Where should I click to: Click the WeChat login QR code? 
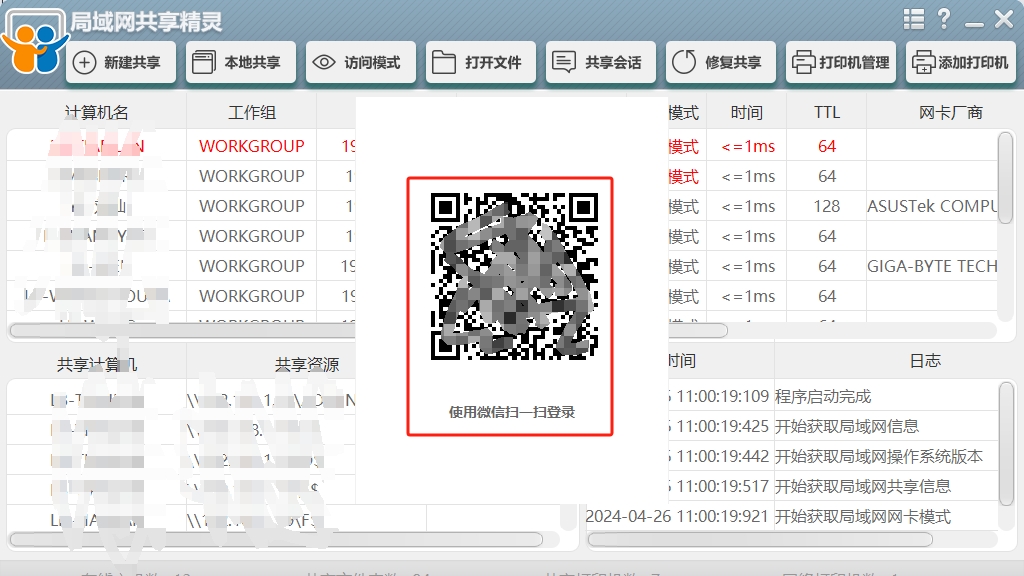click(515, 276)
